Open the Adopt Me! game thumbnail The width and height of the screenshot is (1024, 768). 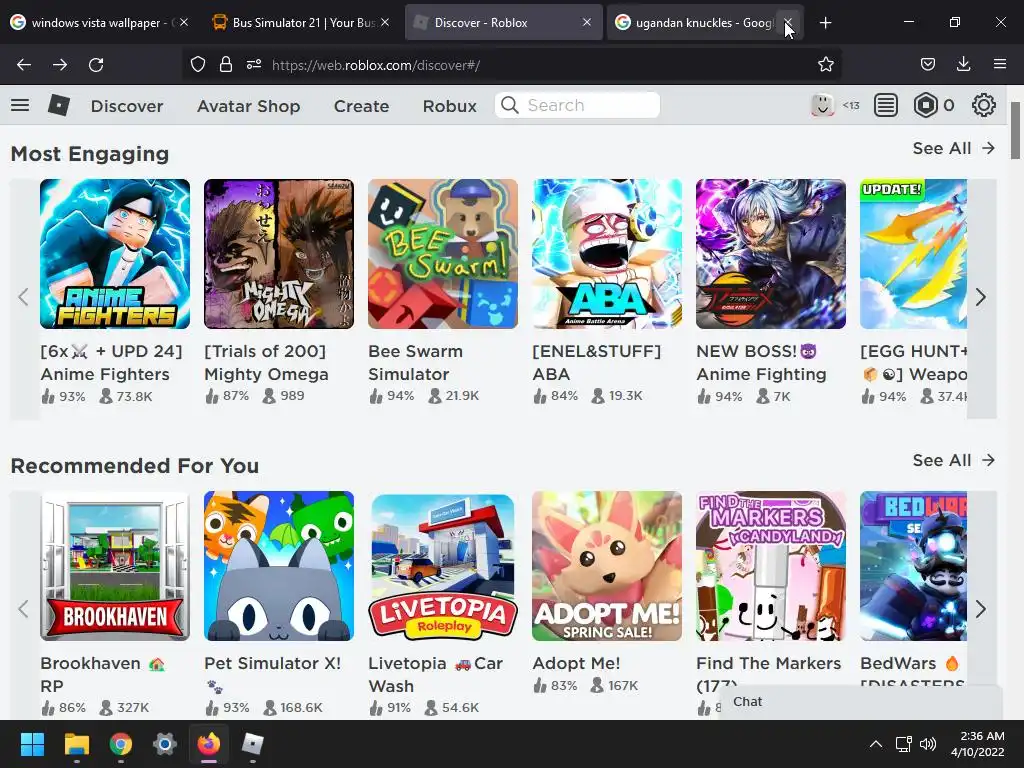click(x=607, y=566)
